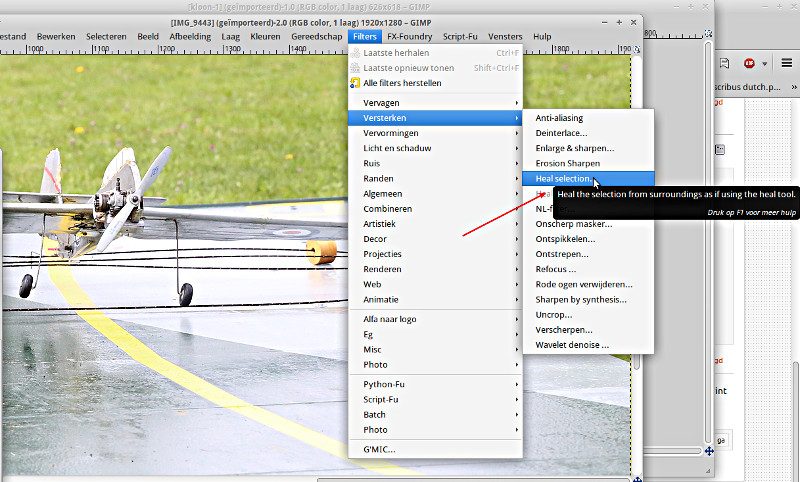The image size is (800, 482).
Task: Show more bookmarks with the >> chevron
Action: (794, 87)
